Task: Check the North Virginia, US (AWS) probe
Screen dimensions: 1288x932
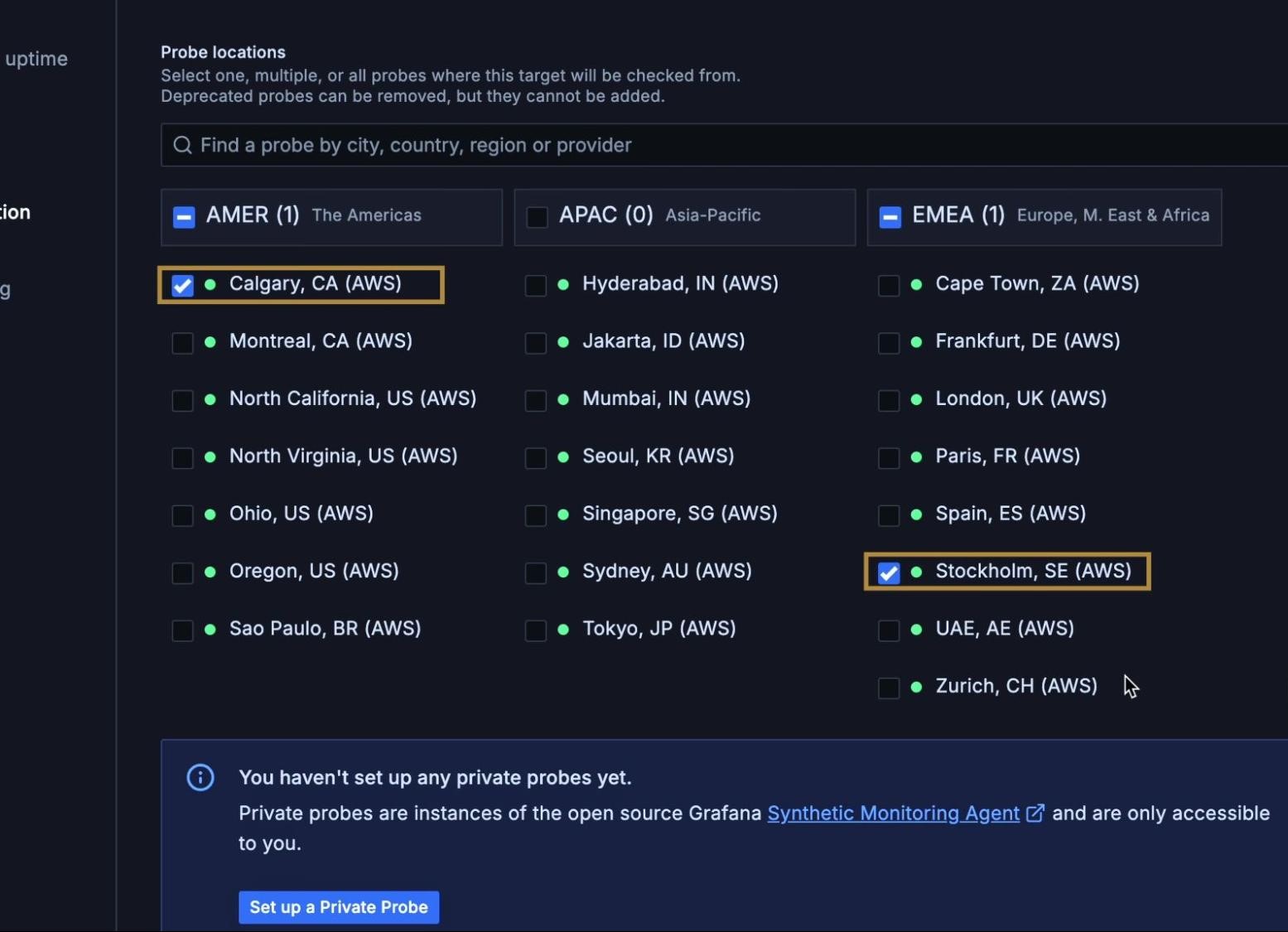Action: (x=182, y=457)
